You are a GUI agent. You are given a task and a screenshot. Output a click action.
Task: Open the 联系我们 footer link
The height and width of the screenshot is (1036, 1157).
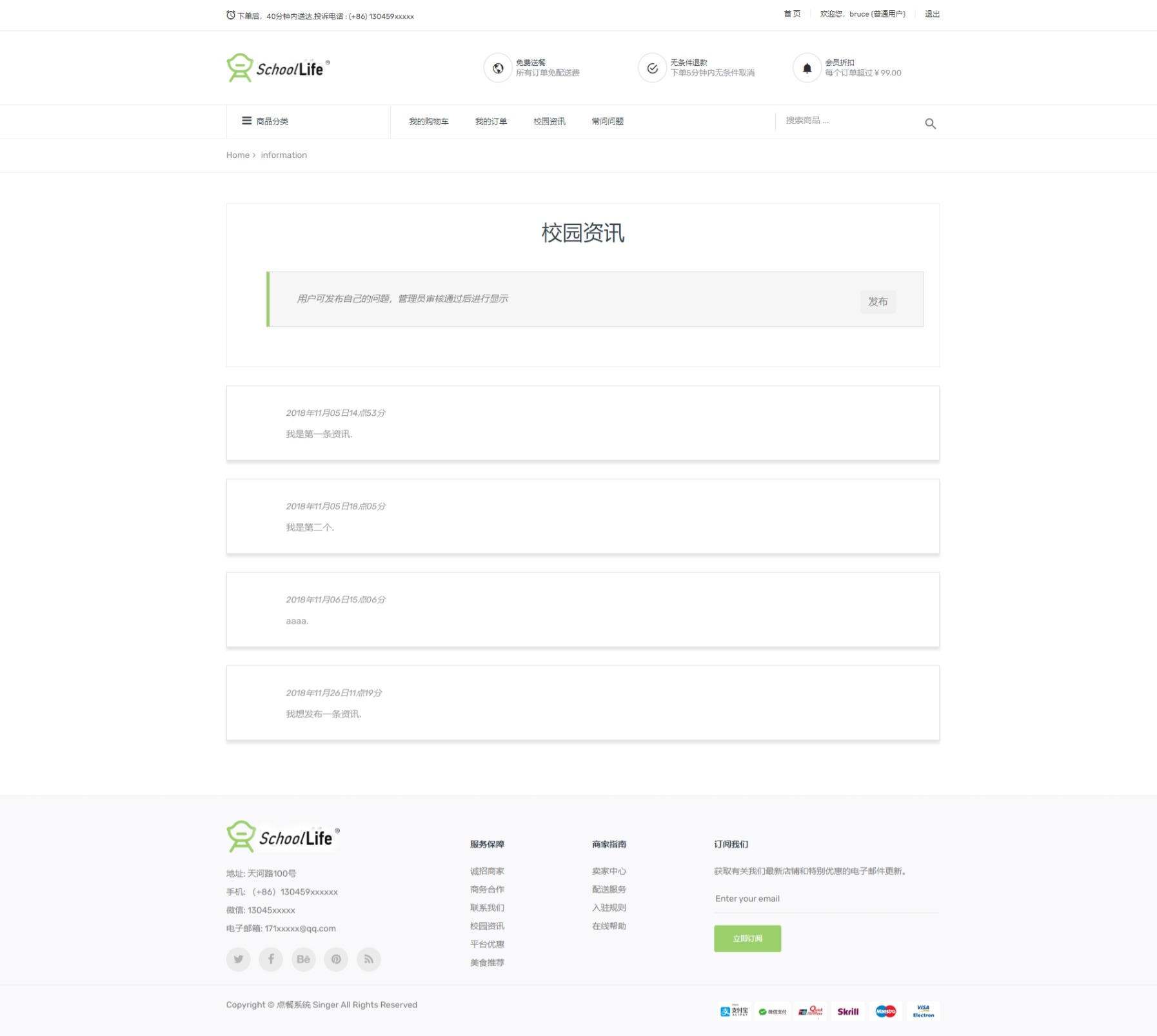click(x=487, y=907)
